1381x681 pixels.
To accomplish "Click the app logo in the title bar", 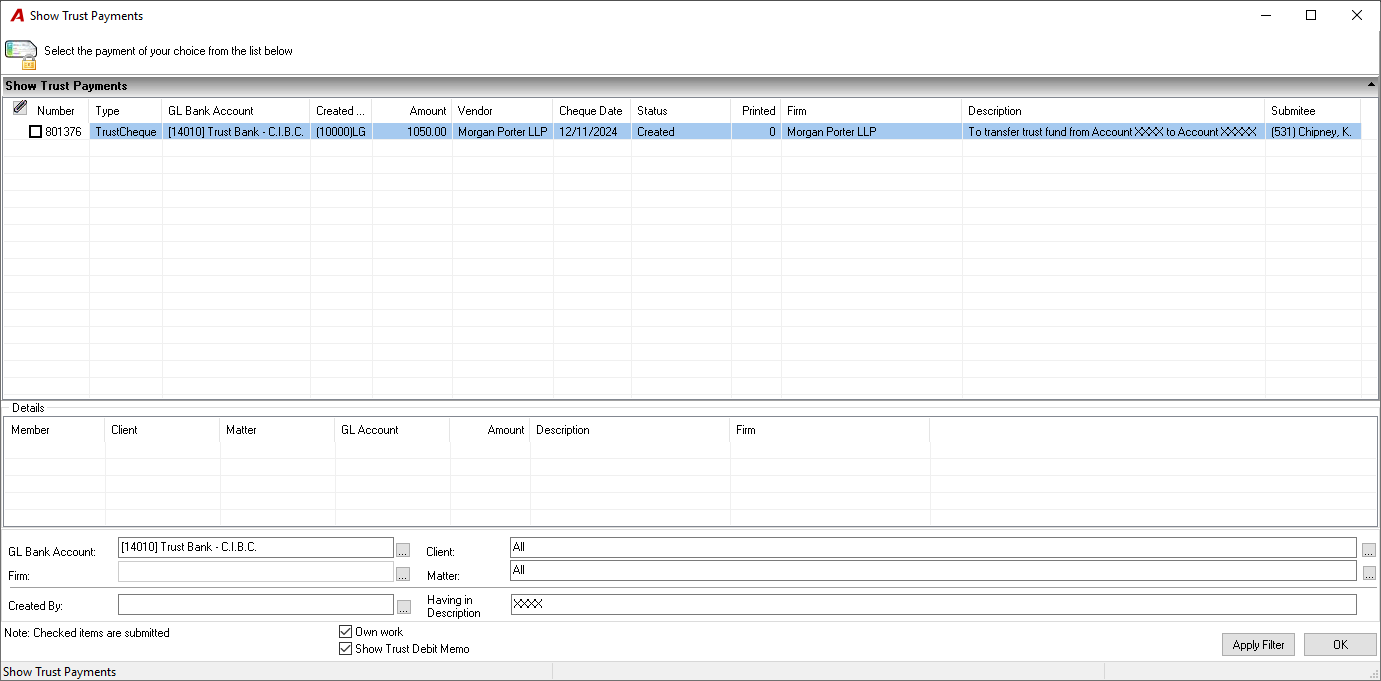I will pos(16,16).
